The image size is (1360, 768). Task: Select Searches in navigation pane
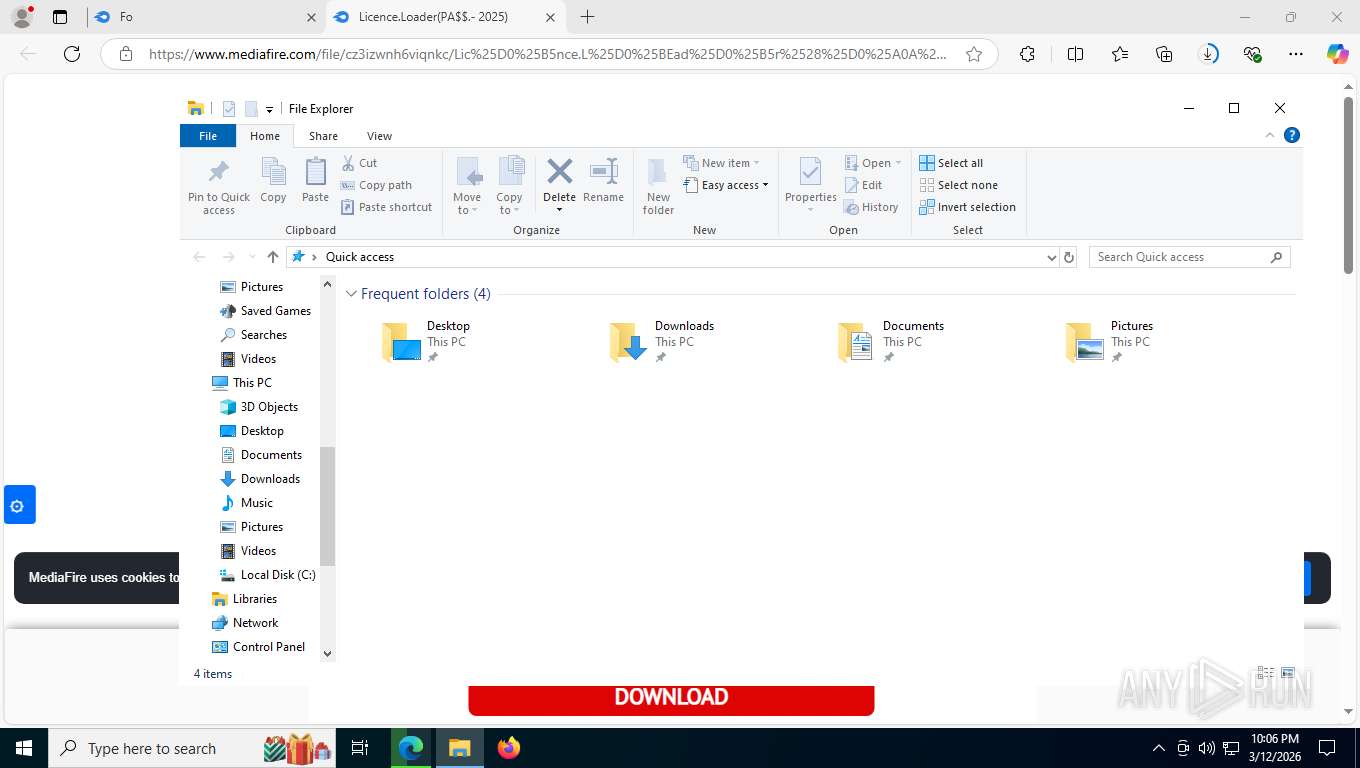pos(253,335)
